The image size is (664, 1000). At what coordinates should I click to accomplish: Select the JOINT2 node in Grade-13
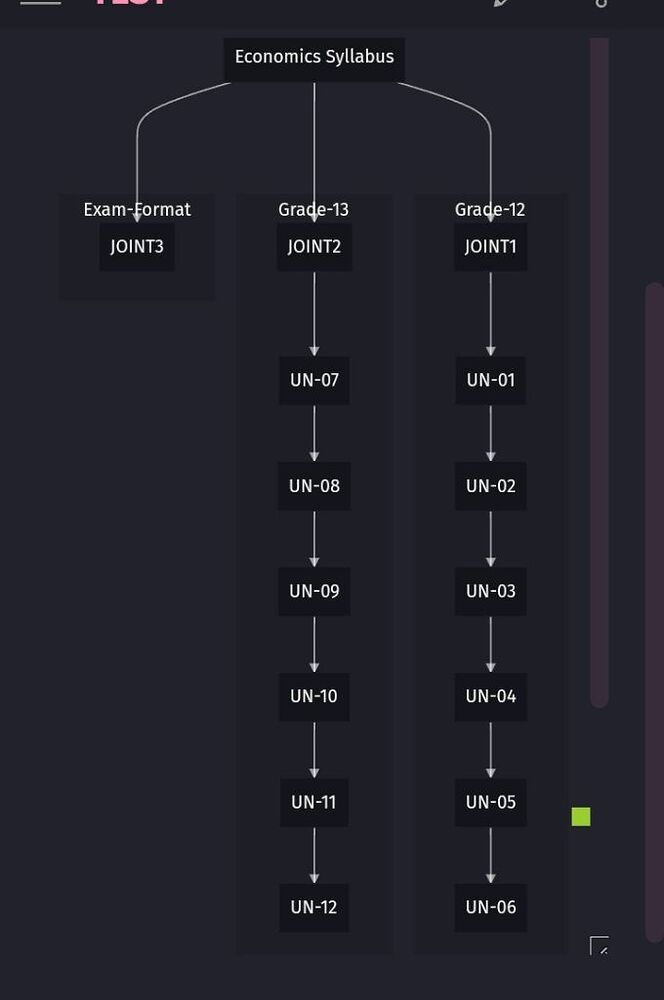click(x=314, y=246)
